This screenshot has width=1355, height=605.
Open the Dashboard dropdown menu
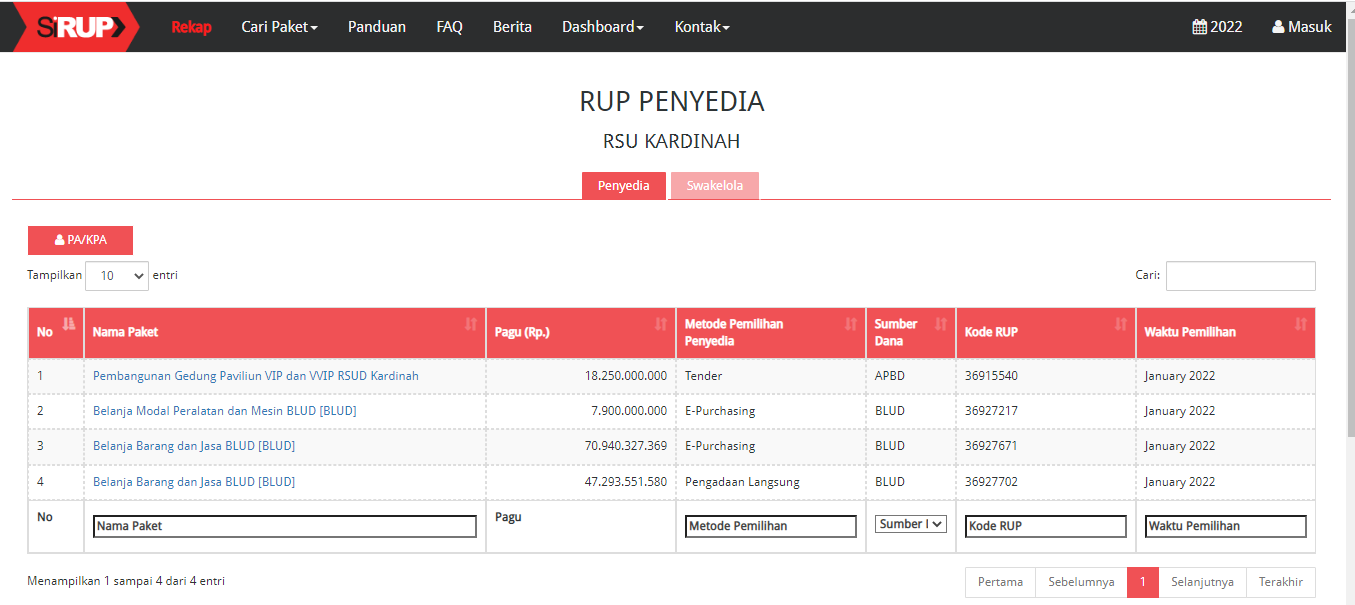click(603, 27)
